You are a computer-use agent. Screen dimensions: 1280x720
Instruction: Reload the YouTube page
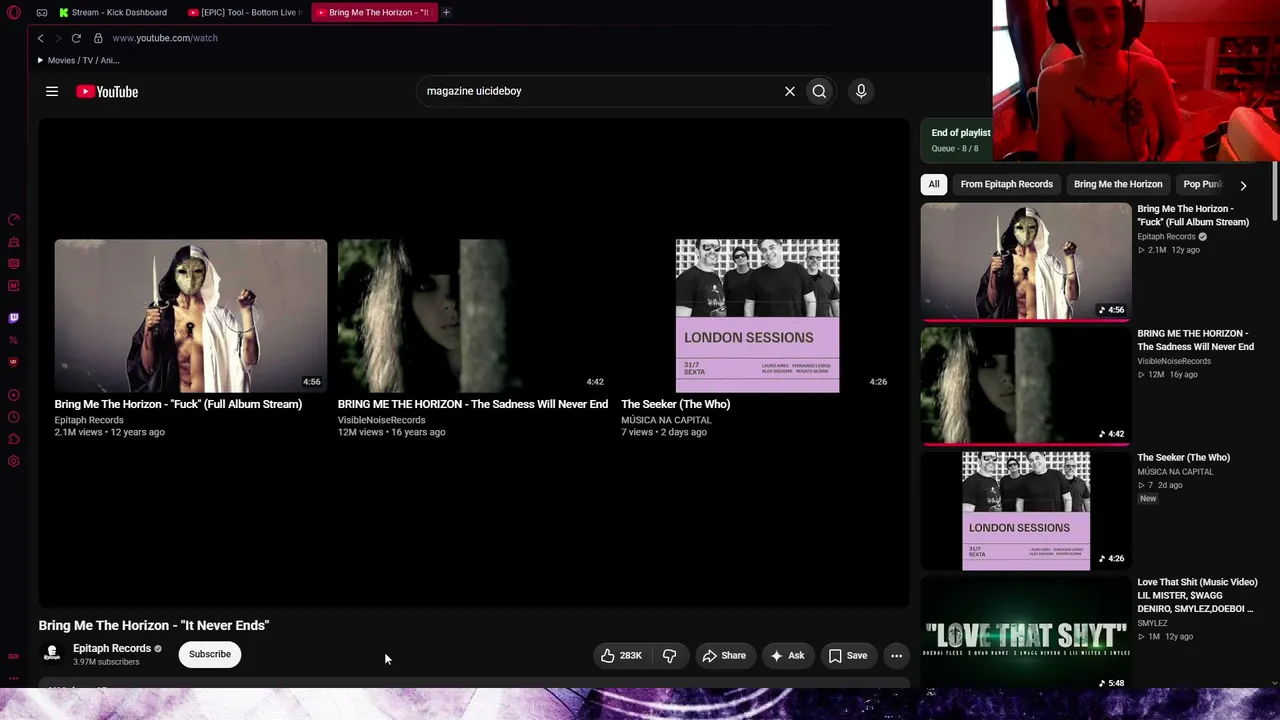click(76, 38)
